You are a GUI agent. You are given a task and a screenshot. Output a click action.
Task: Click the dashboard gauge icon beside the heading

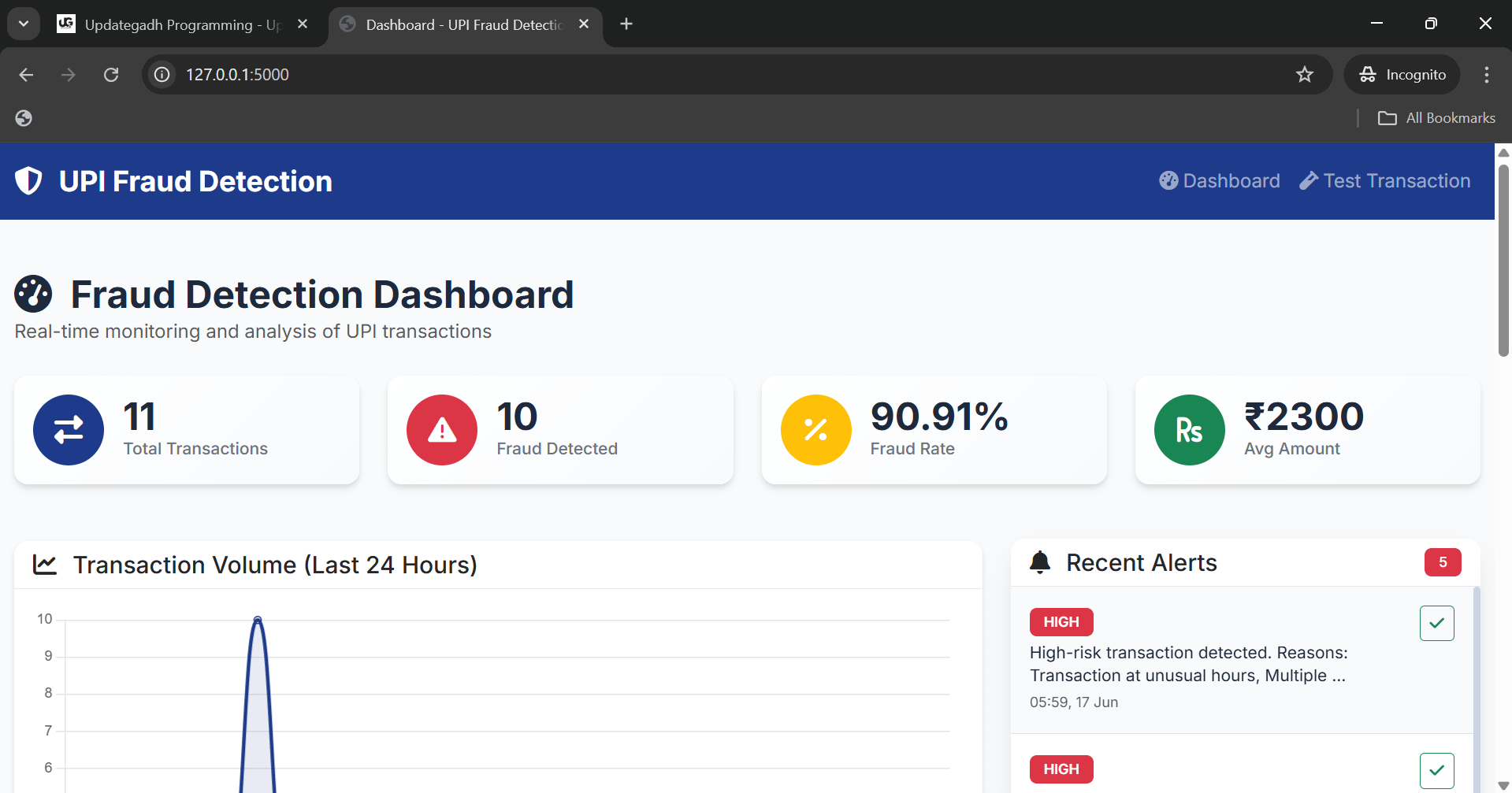[33, 295]
